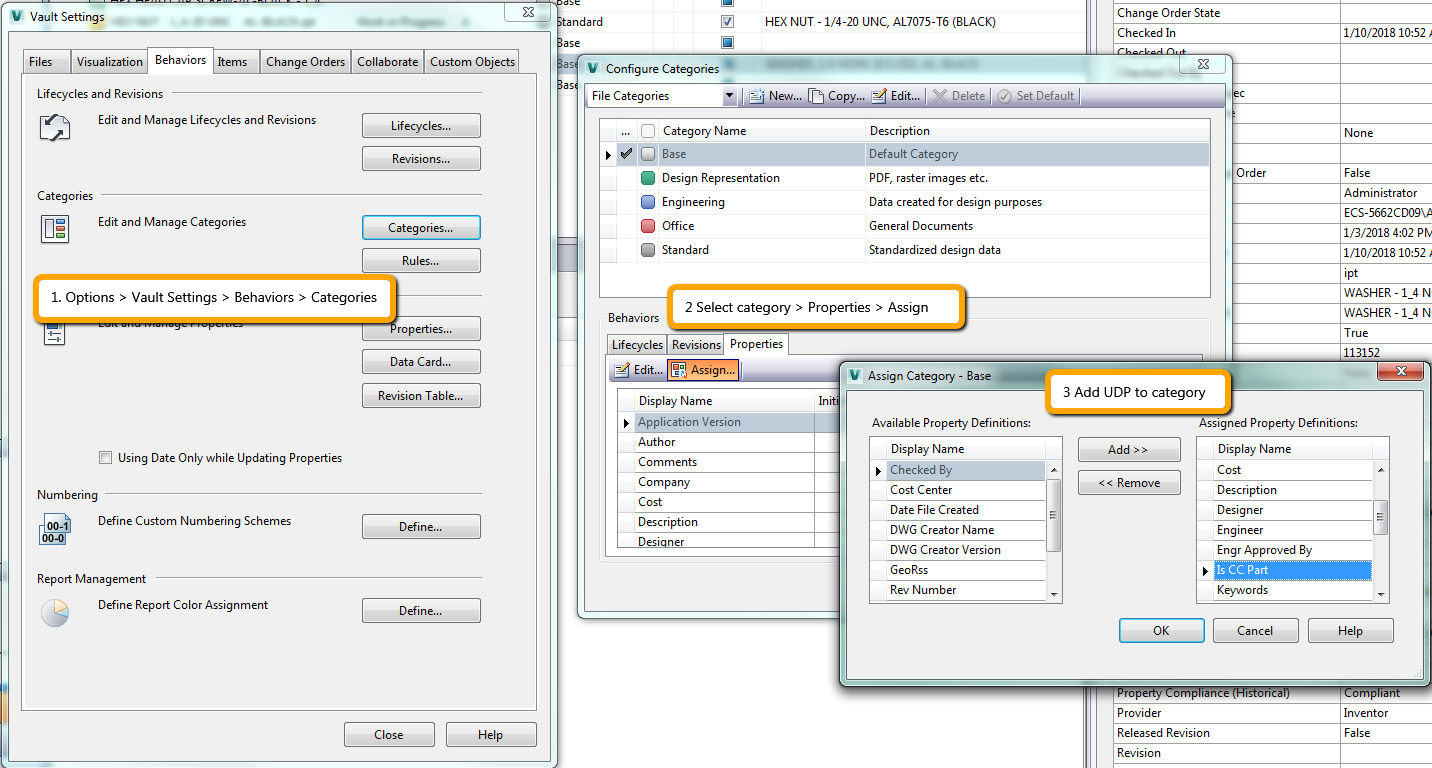Viewport: 1432px width, 768px height.
Task: Toggle checkbox in HEX NUT row
Action: pyautogui.click(x=728, y=21)
